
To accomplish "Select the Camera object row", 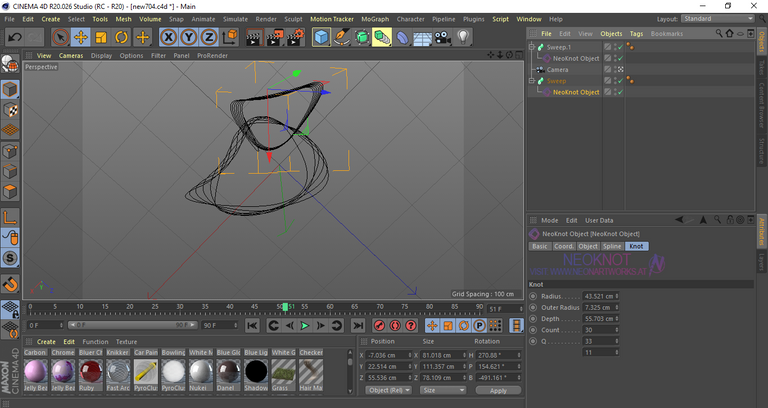I will coord(557,70).
